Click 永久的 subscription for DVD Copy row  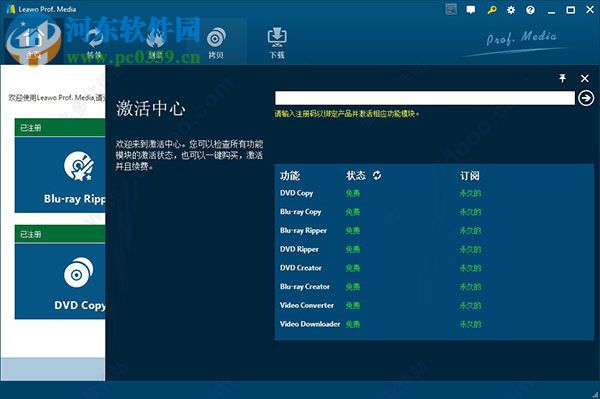(470, 193)
